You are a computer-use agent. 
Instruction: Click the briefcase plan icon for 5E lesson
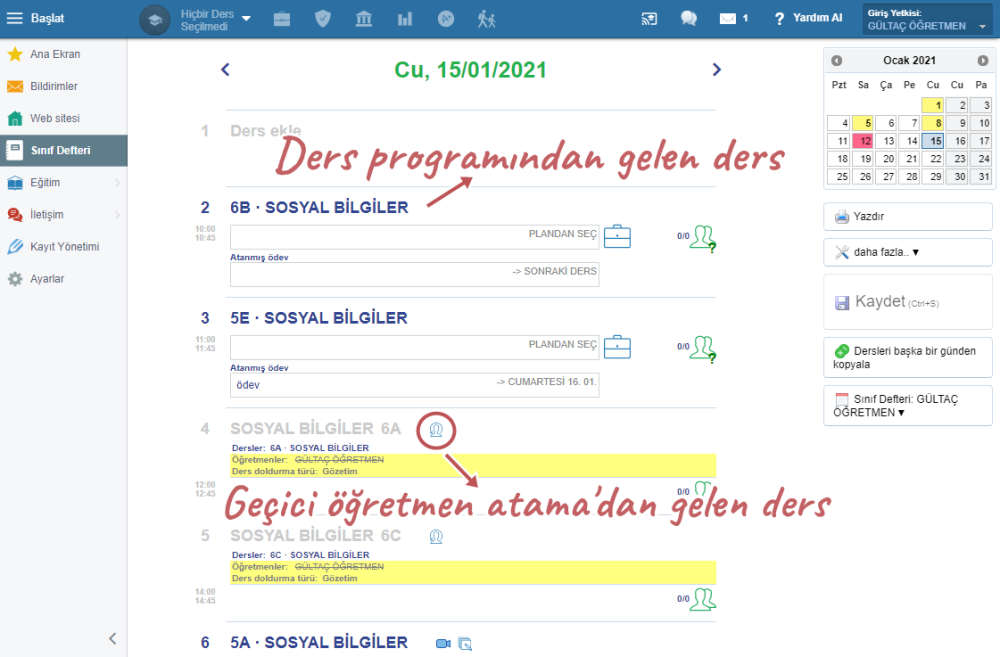(x=617, y=347)
